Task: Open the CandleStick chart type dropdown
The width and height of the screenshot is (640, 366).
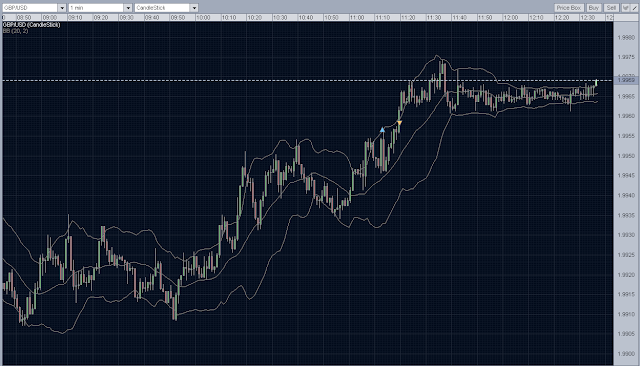Action: click(166, 8)
